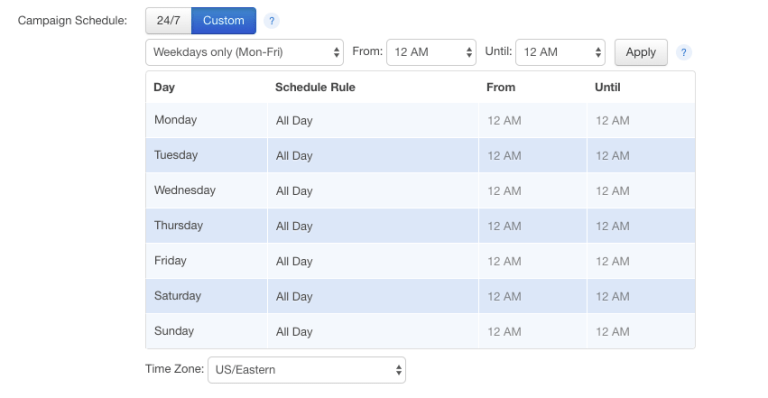Viewport: 768px width, 398px height.
Task: Click the Saturday row day cell
Action: pos(206,296)
